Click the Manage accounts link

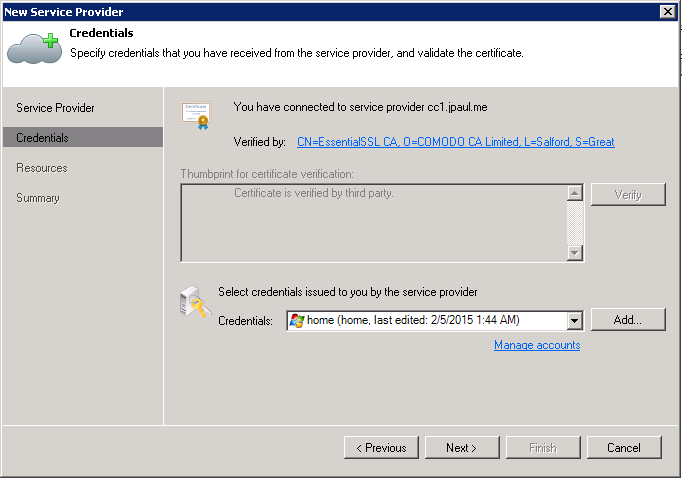click(537, 345)
